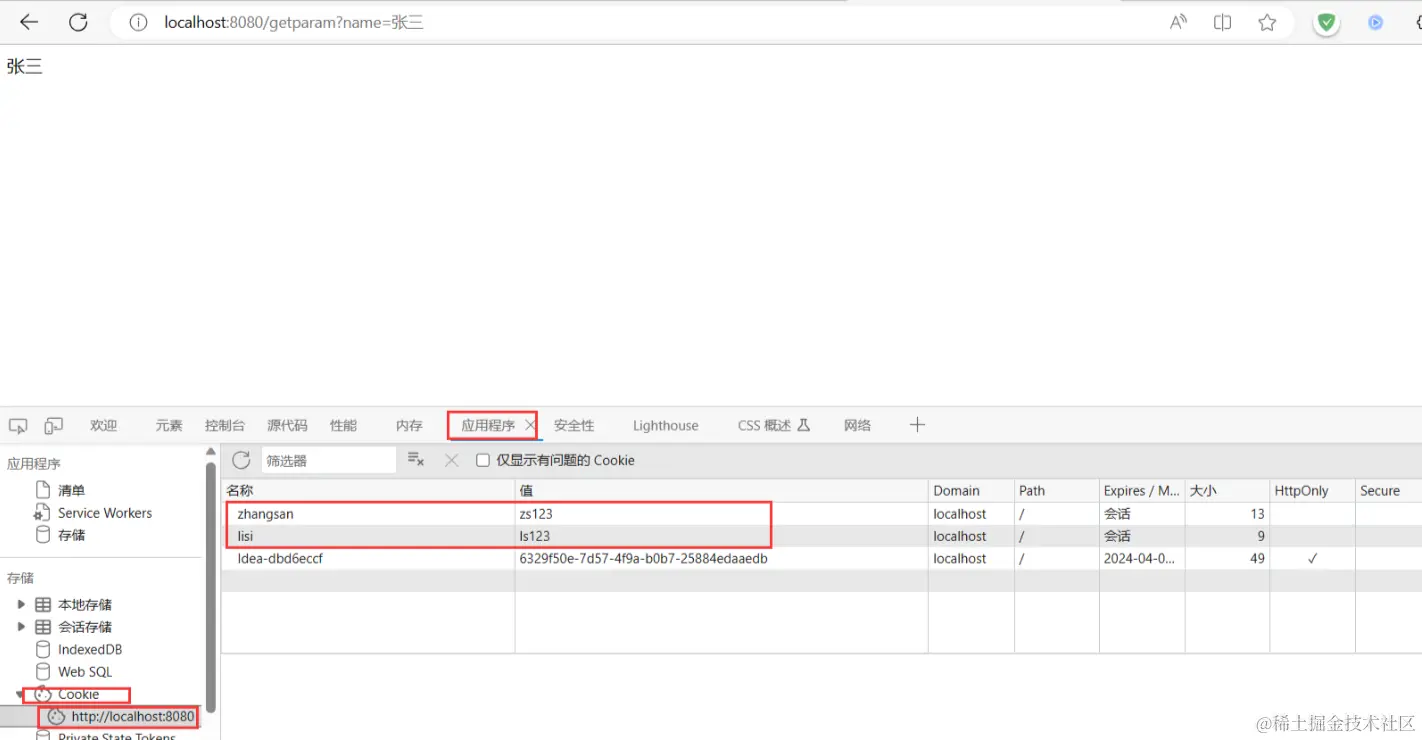
Task: Open the CSS 概述 tab
Action: [x=773, y=425]
